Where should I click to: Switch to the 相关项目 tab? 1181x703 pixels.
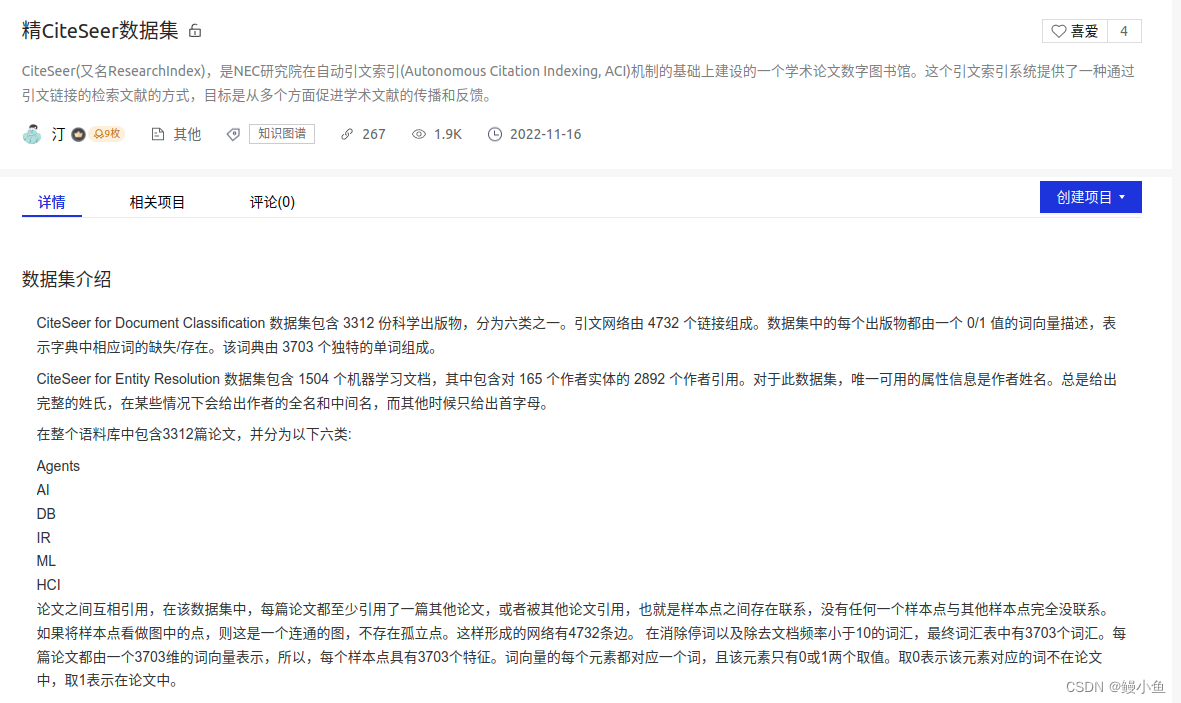[157, 202]
